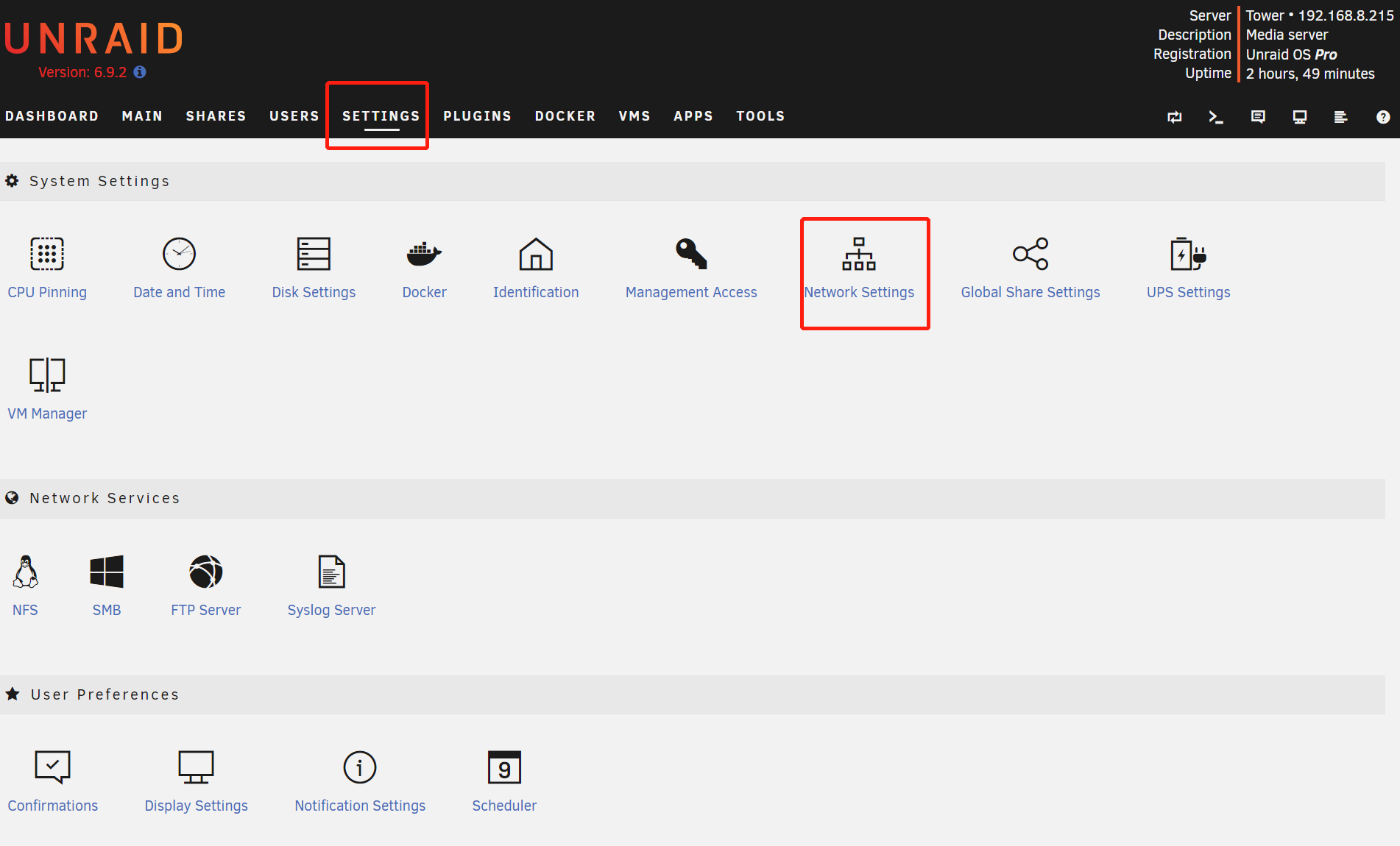Click the SMB Windows icon

pyautogui.click(x=107, y=572)
